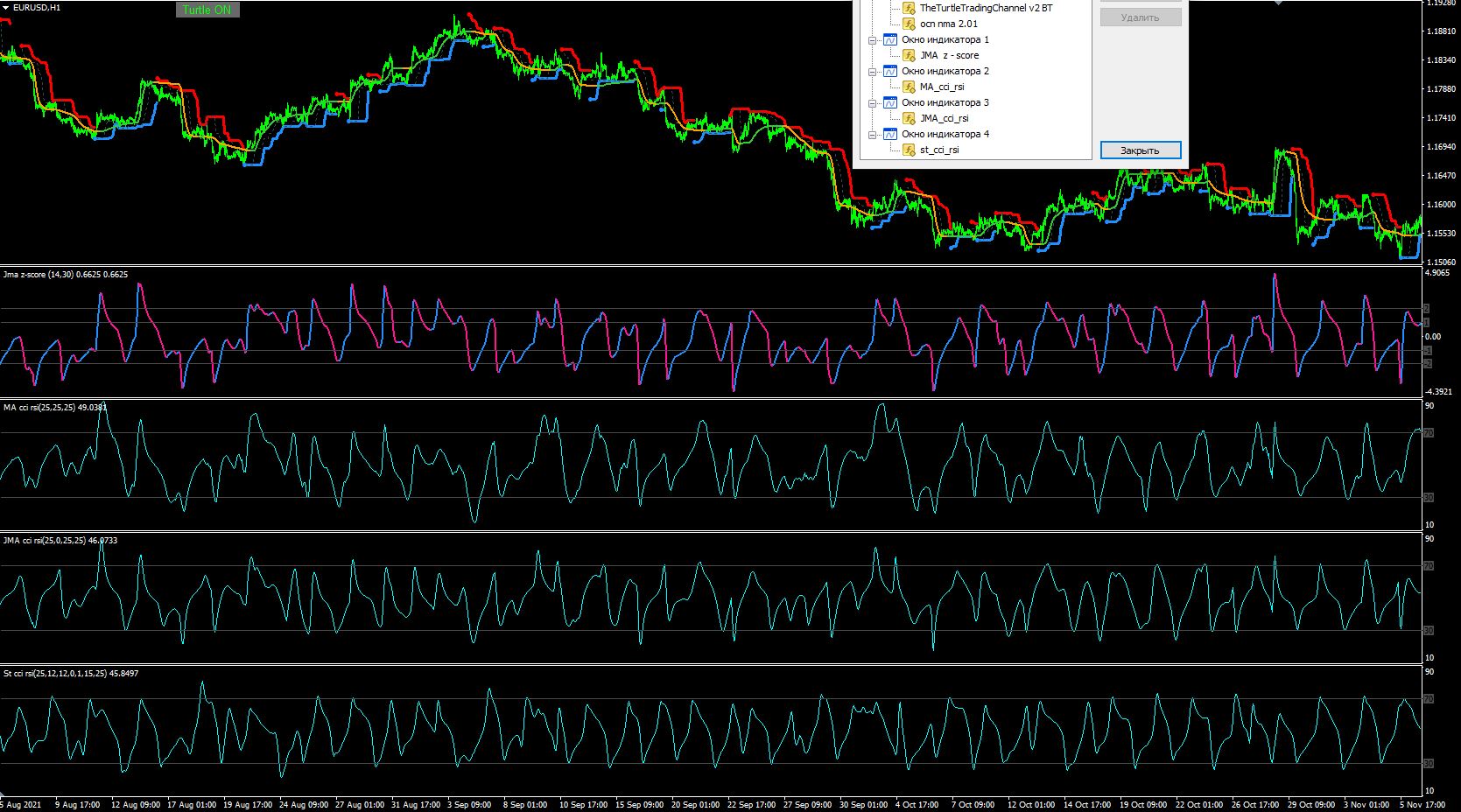Select the JMA_cci_rsi indicator row
1461x812 pixels.
945,118
